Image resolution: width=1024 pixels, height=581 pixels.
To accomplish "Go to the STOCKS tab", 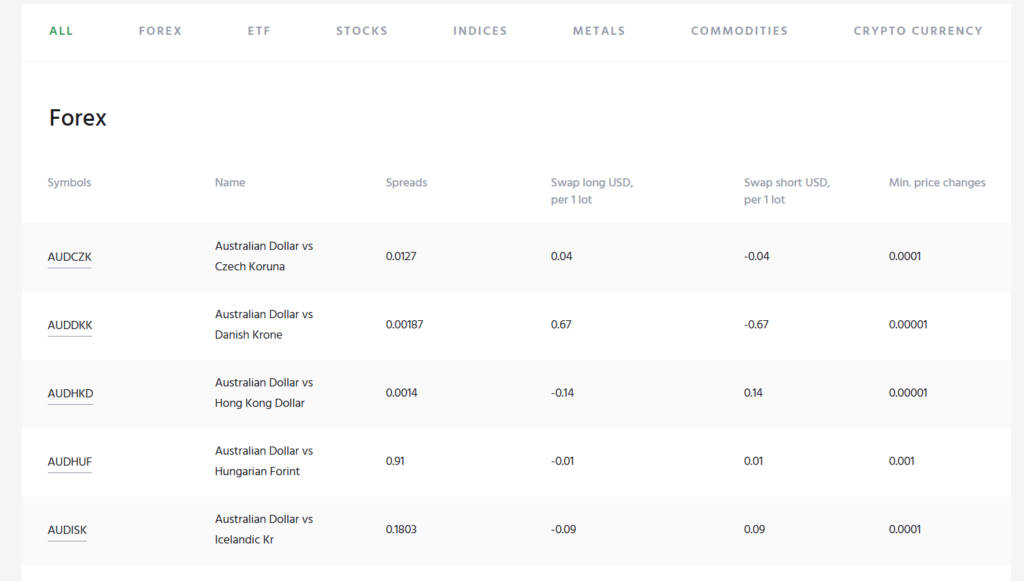I will 361,31.
